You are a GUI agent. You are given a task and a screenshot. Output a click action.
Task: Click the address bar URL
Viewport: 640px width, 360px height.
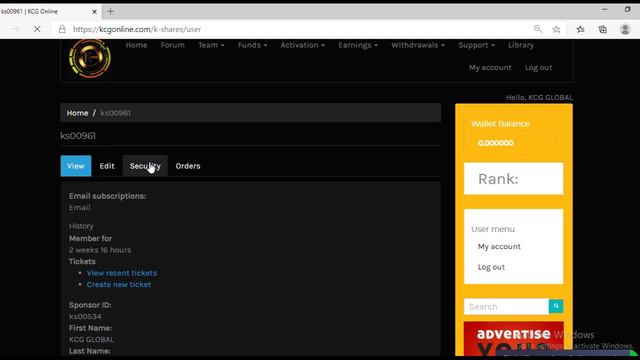tap(137, 29)
